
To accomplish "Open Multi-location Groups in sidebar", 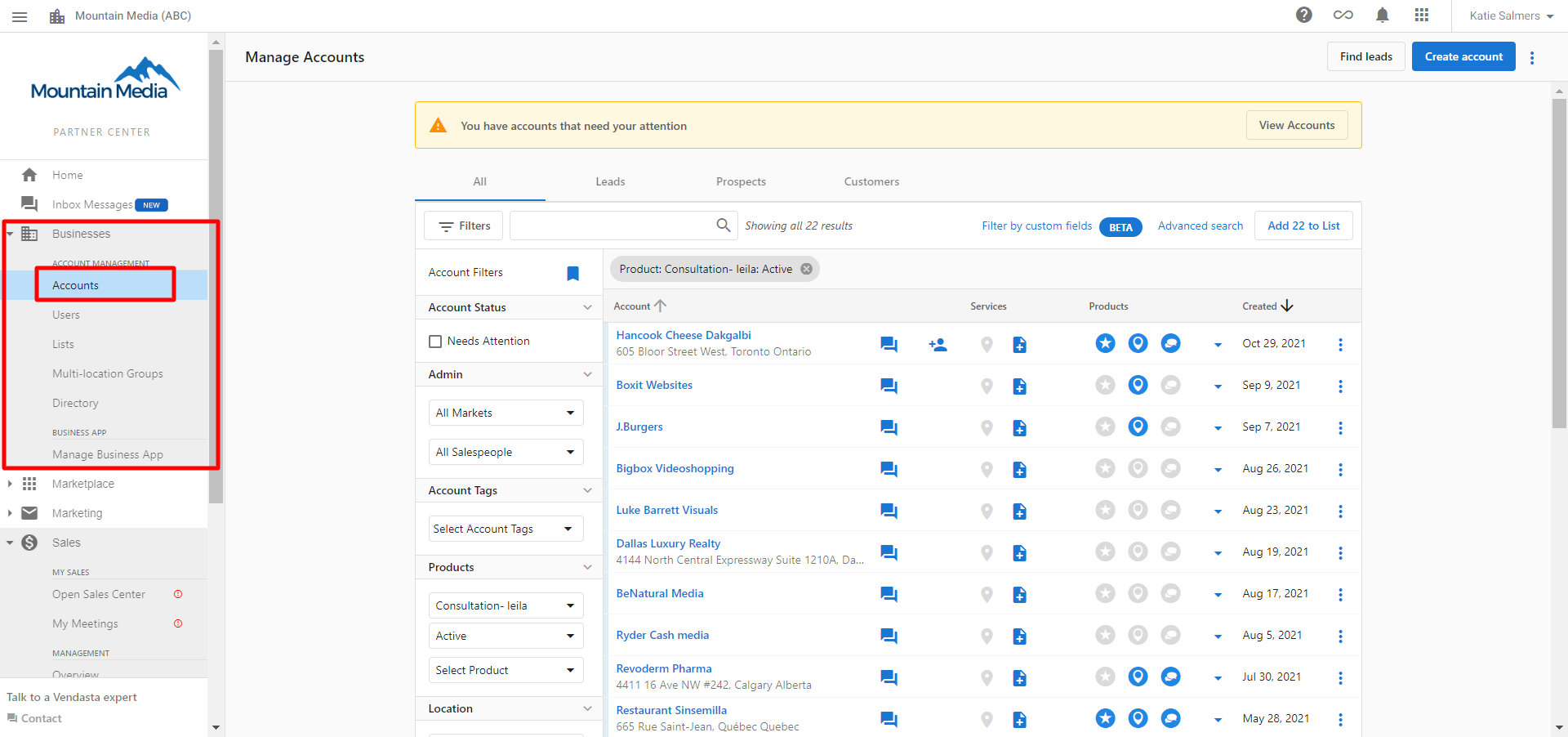I will (108, 373).
